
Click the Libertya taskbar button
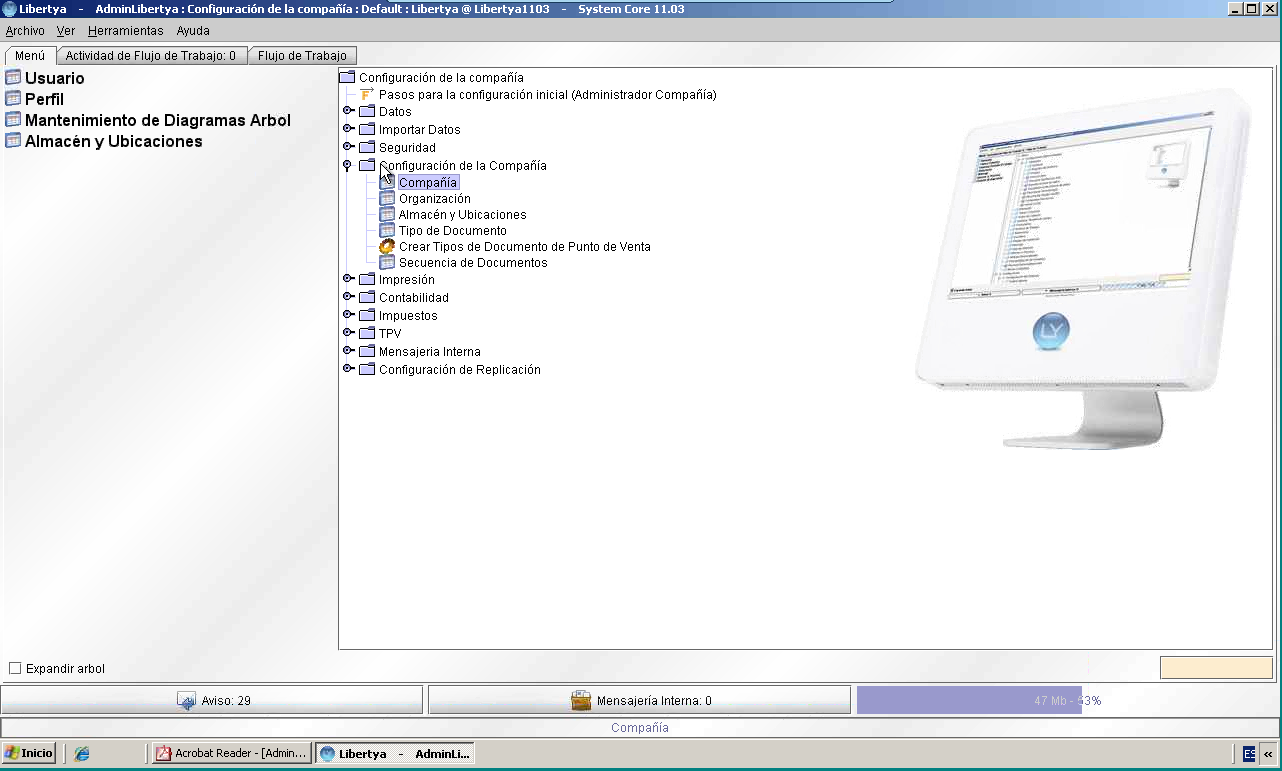click(394, 753)
